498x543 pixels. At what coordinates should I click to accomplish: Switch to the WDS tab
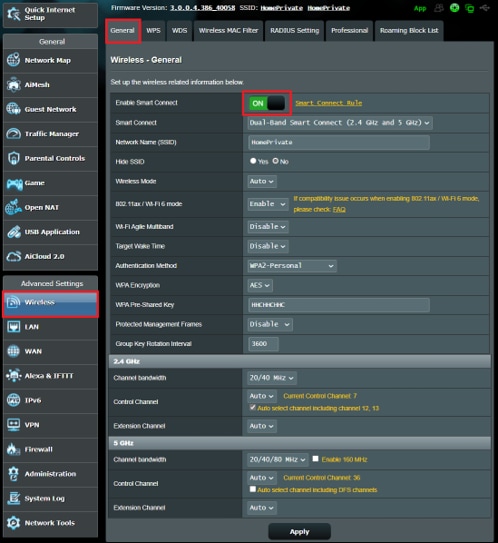click(x=179, y=31)
